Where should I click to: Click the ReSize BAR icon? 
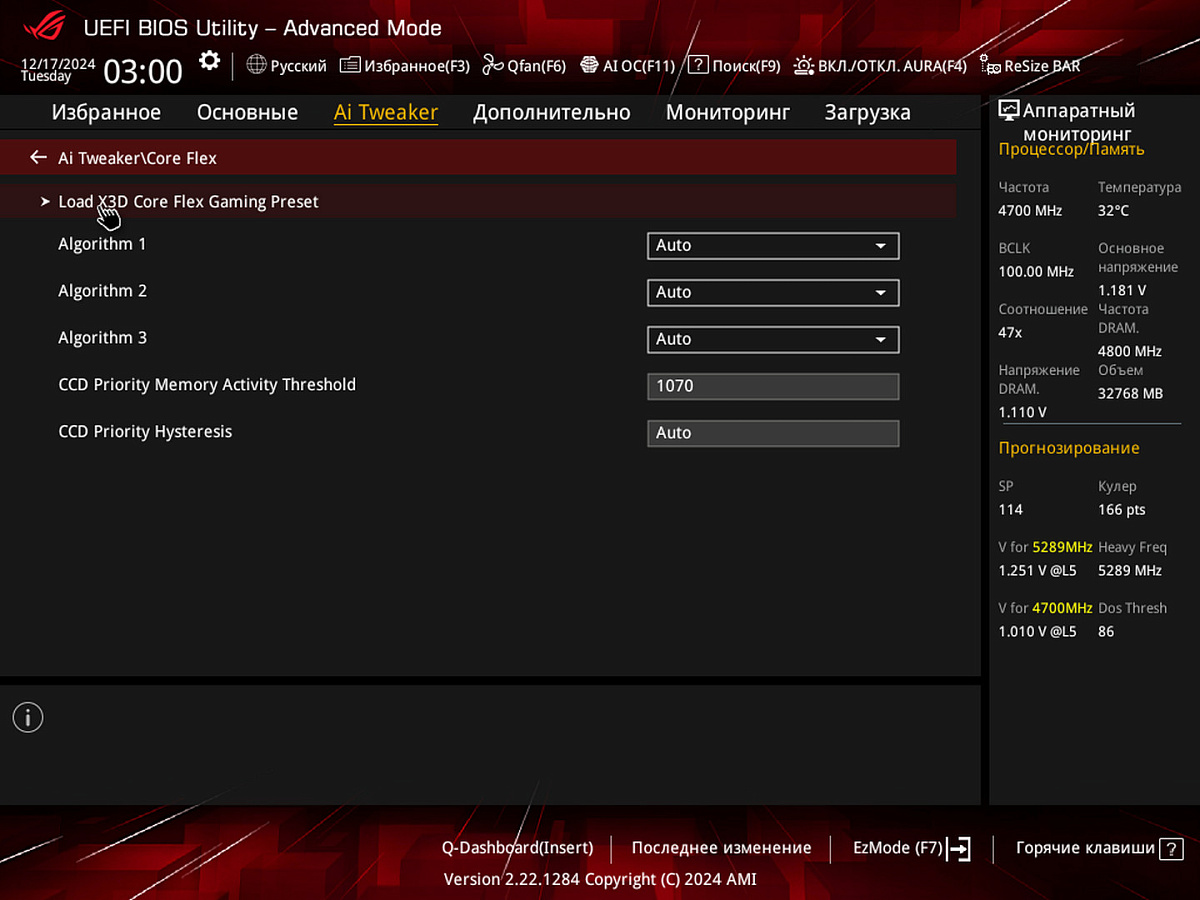pyautogui.click(x=990, y=66)
